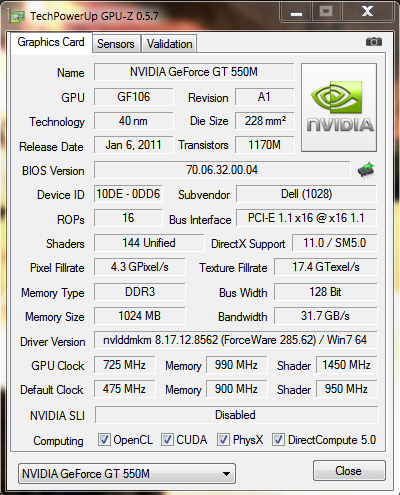Click the GPU field GF106
Screen dimensions: 400x495
[x=134, y=97]
